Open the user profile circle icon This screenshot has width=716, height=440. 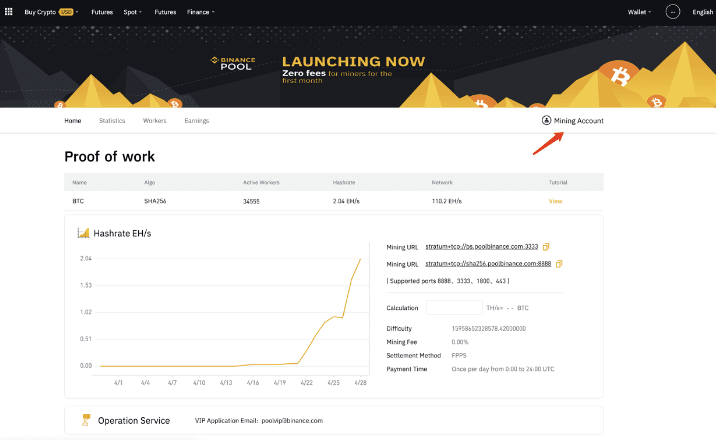[672, 12]
